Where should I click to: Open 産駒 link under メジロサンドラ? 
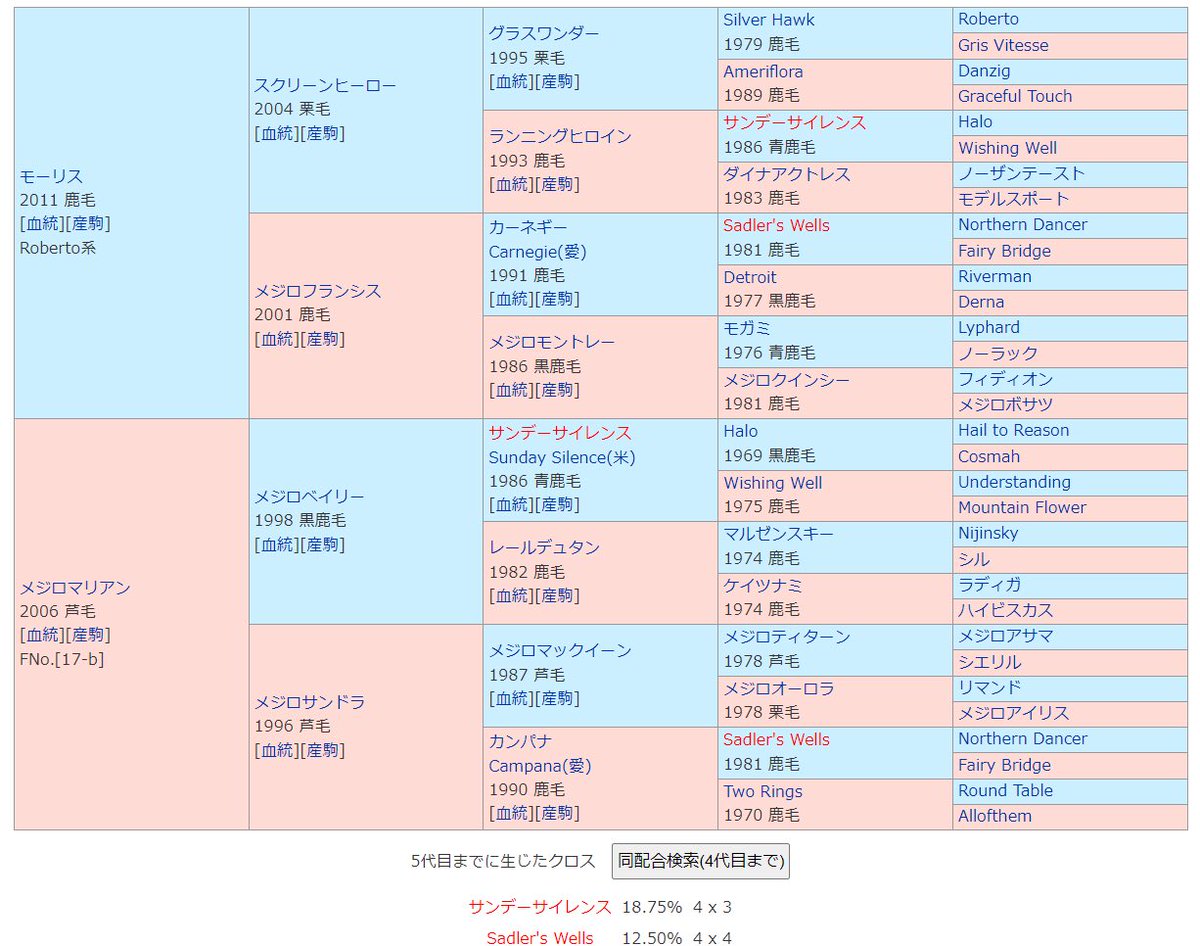pos(323,750)
